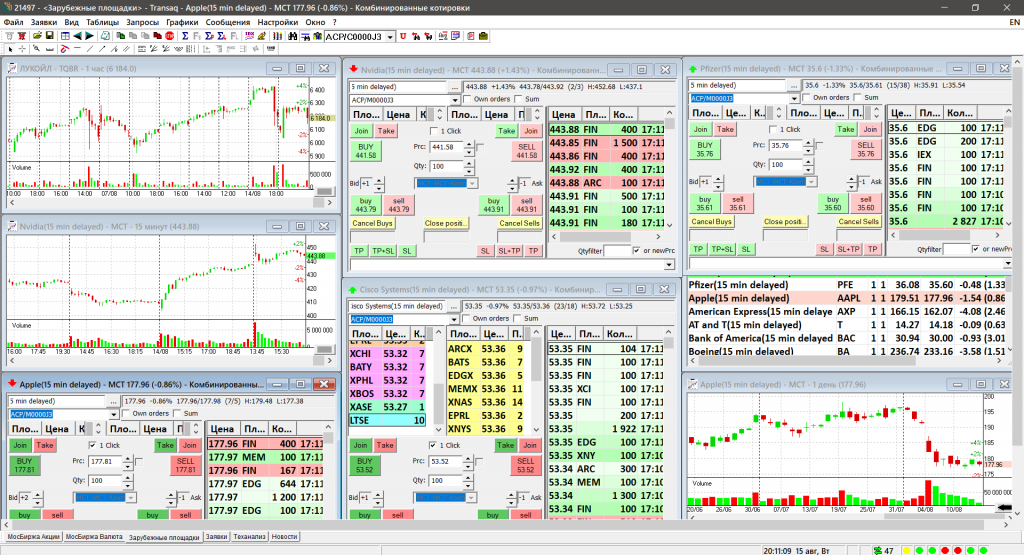
Task: Click SL+TP button in Pfizer window
Action: (848, 249)
